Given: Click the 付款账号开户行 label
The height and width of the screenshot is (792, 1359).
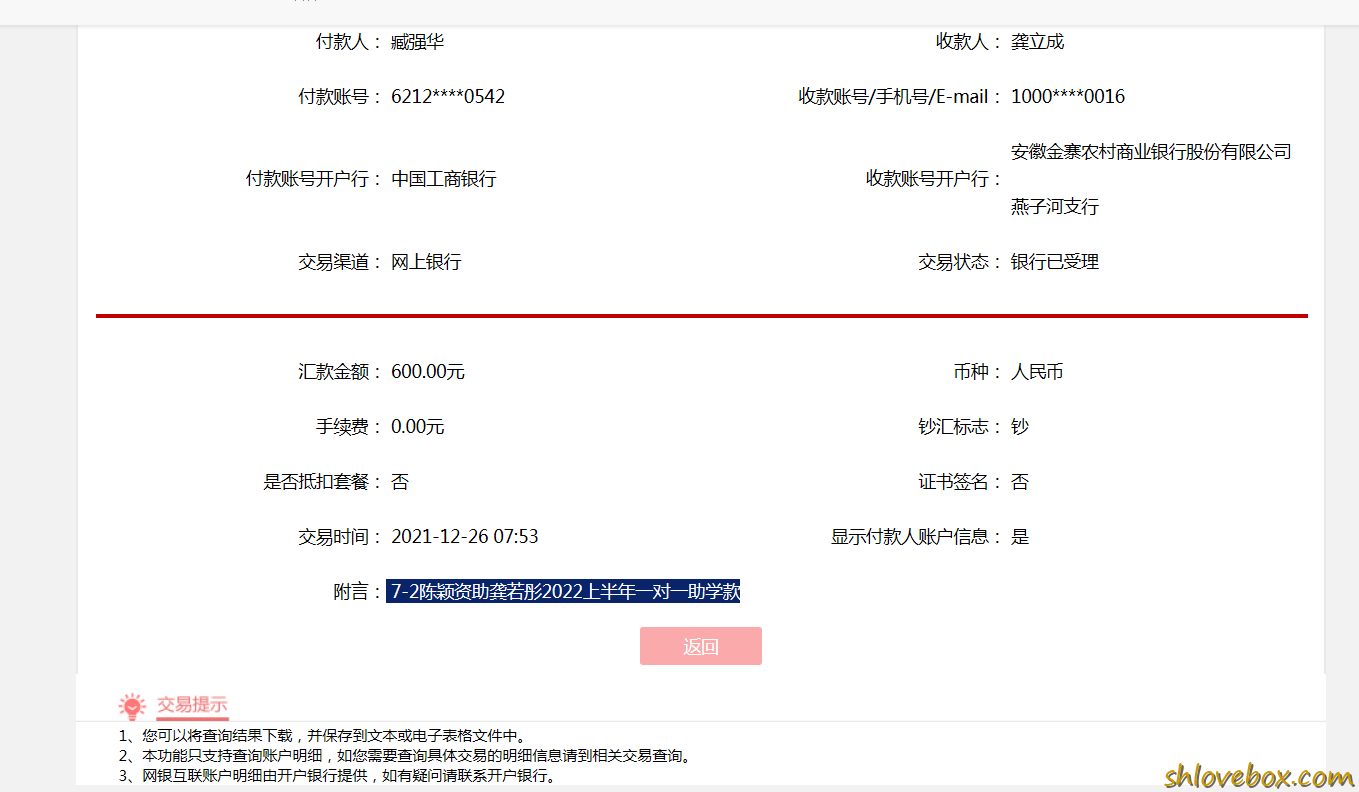Looking at the screenshot, I should [x=314, y=179].
